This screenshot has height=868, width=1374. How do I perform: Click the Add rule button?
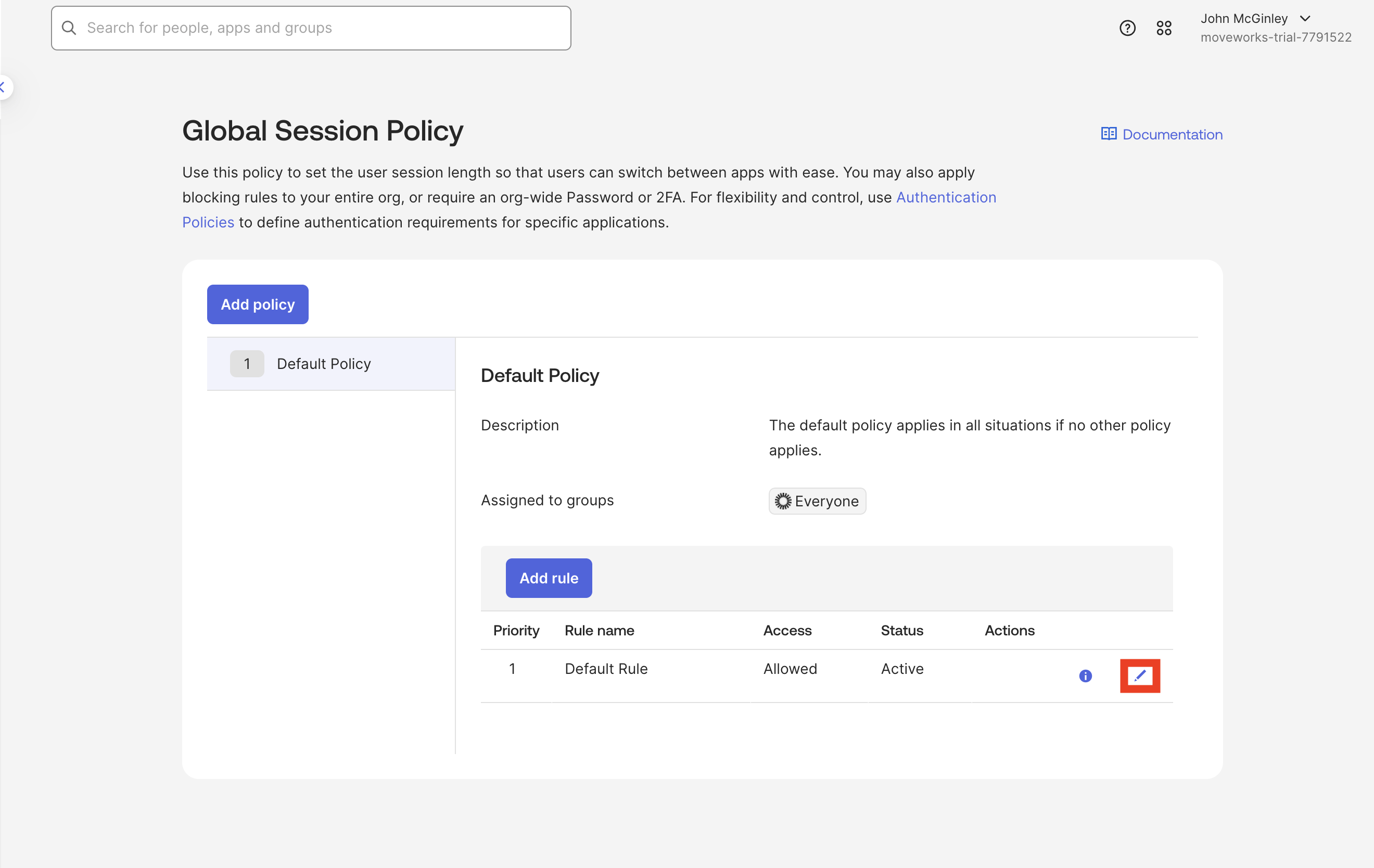click(549, 578)
